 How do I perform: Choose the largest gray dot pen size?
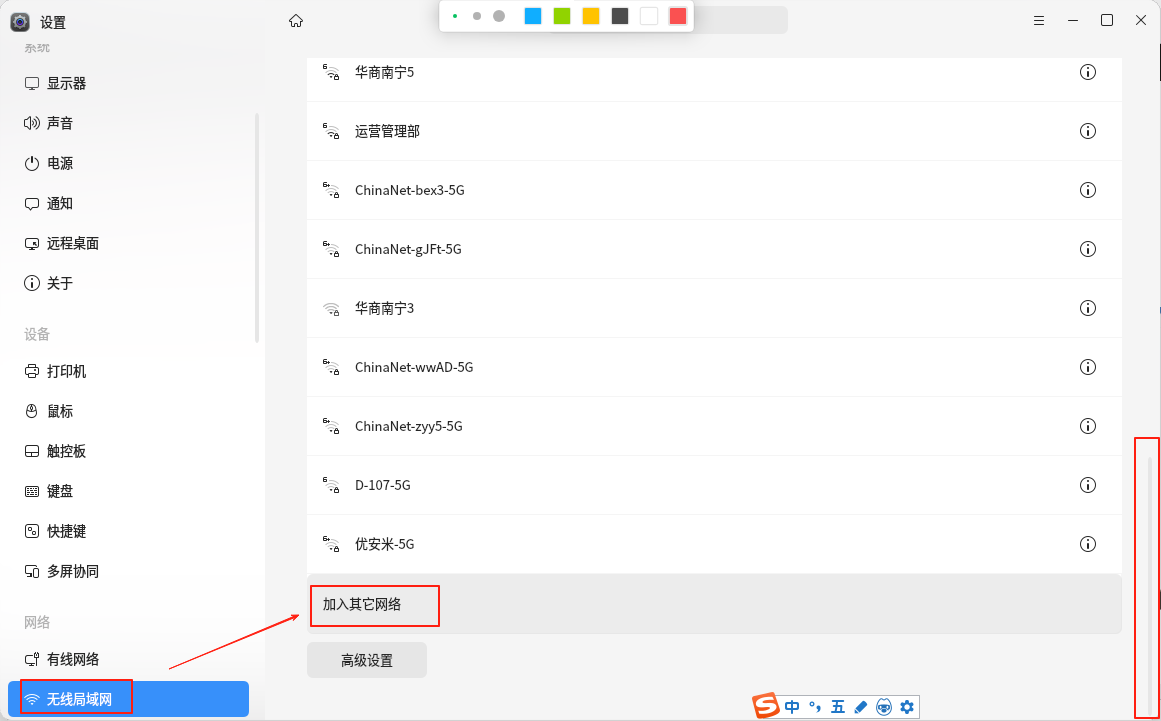tap(499, 16)
